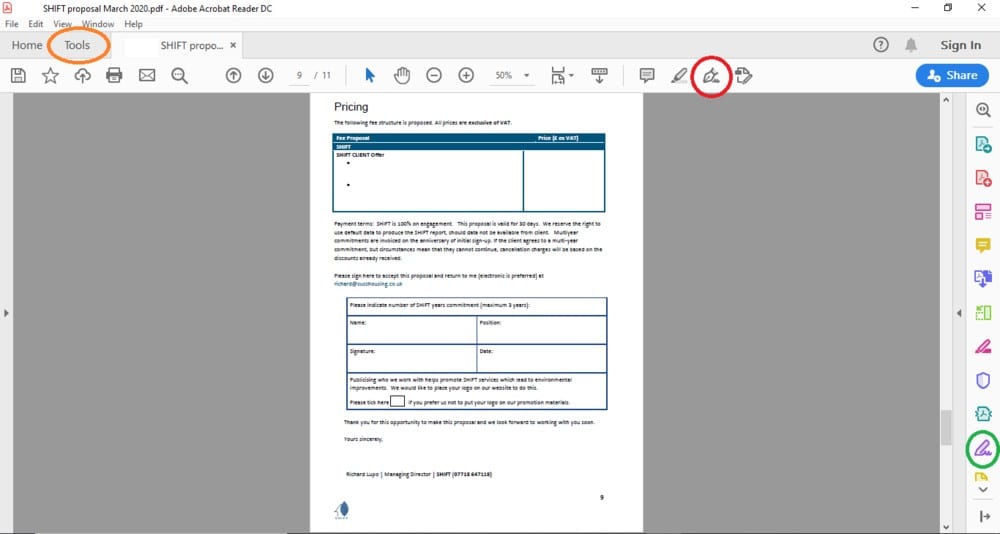This screenshot has width=1000, height=534.
Task: Open the Fill & Sign tool in the right pane
Action: click(983, 448)
